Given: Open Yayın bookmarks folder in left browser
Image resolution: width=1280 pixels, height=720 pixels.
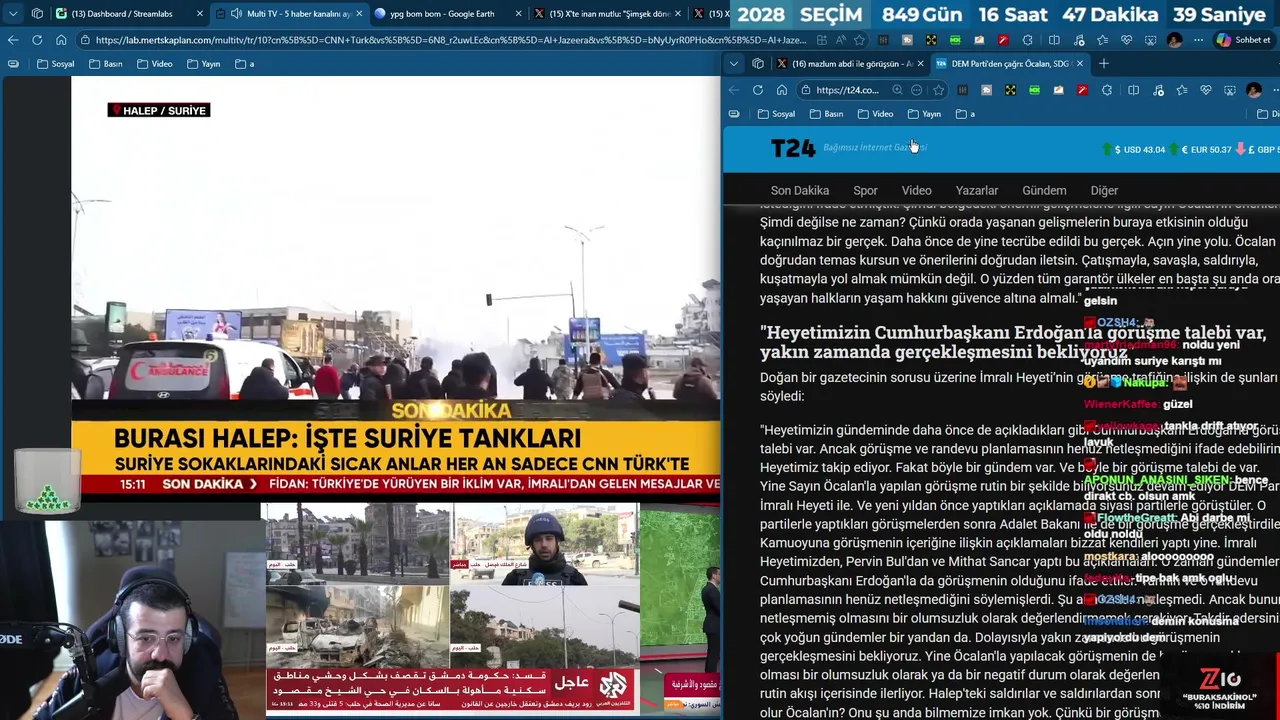Looking at the screenshot, I should coord(203,64).
